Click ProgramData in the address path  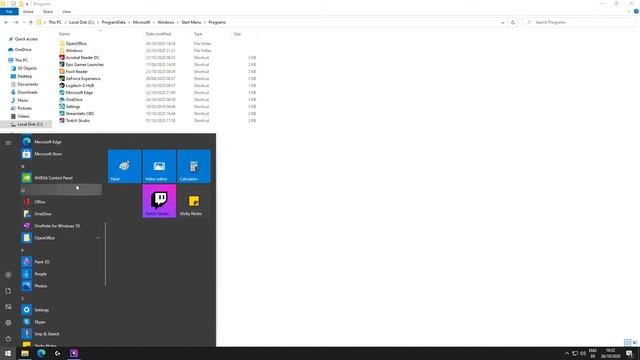pyautogui.click(x=113, y=22)
